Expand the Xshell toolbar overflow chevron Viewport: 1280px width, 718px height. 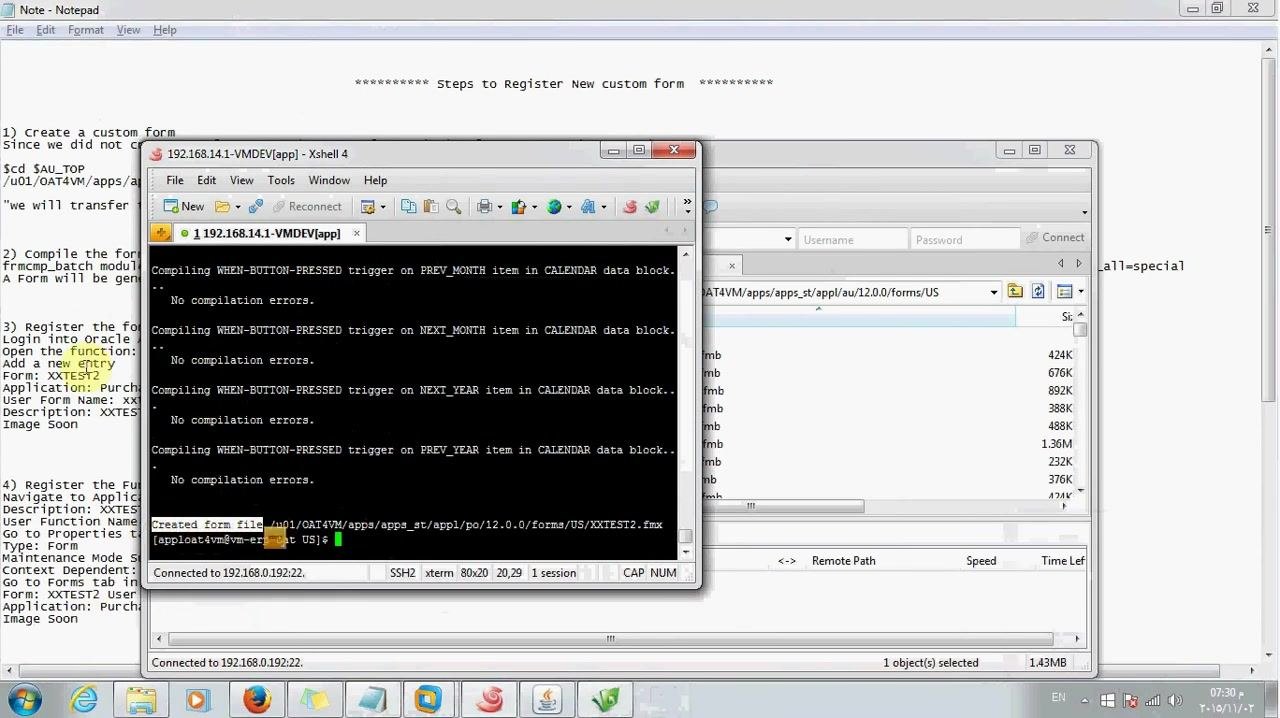tap(687, 206)
